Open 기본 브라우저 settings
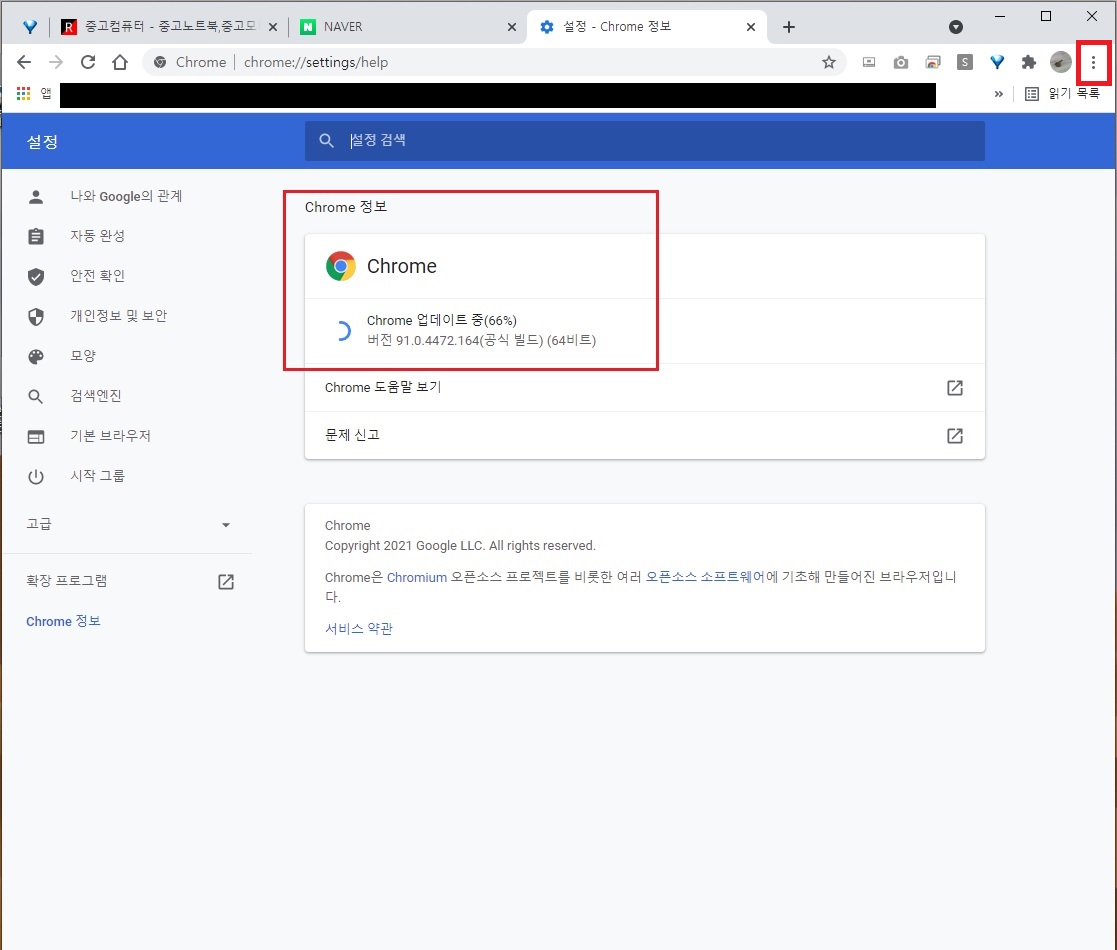1117x950 pixels. (110, 436)
